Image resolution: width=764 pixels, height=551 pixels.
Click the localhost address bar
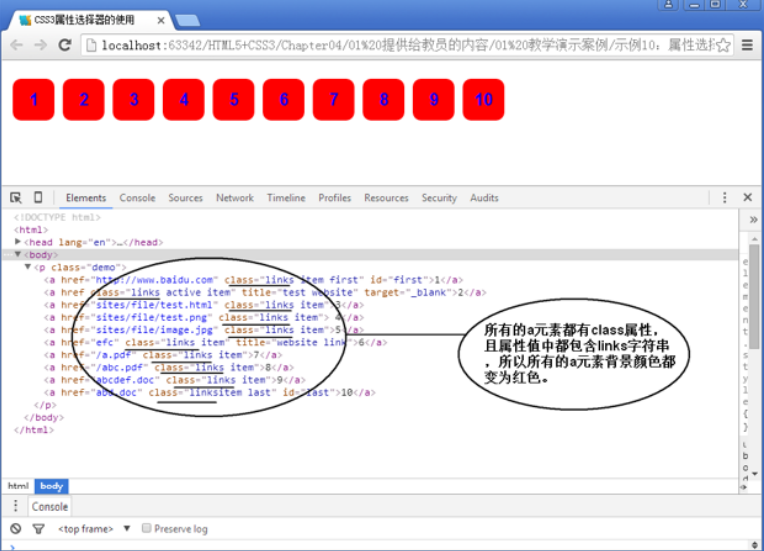407,45
